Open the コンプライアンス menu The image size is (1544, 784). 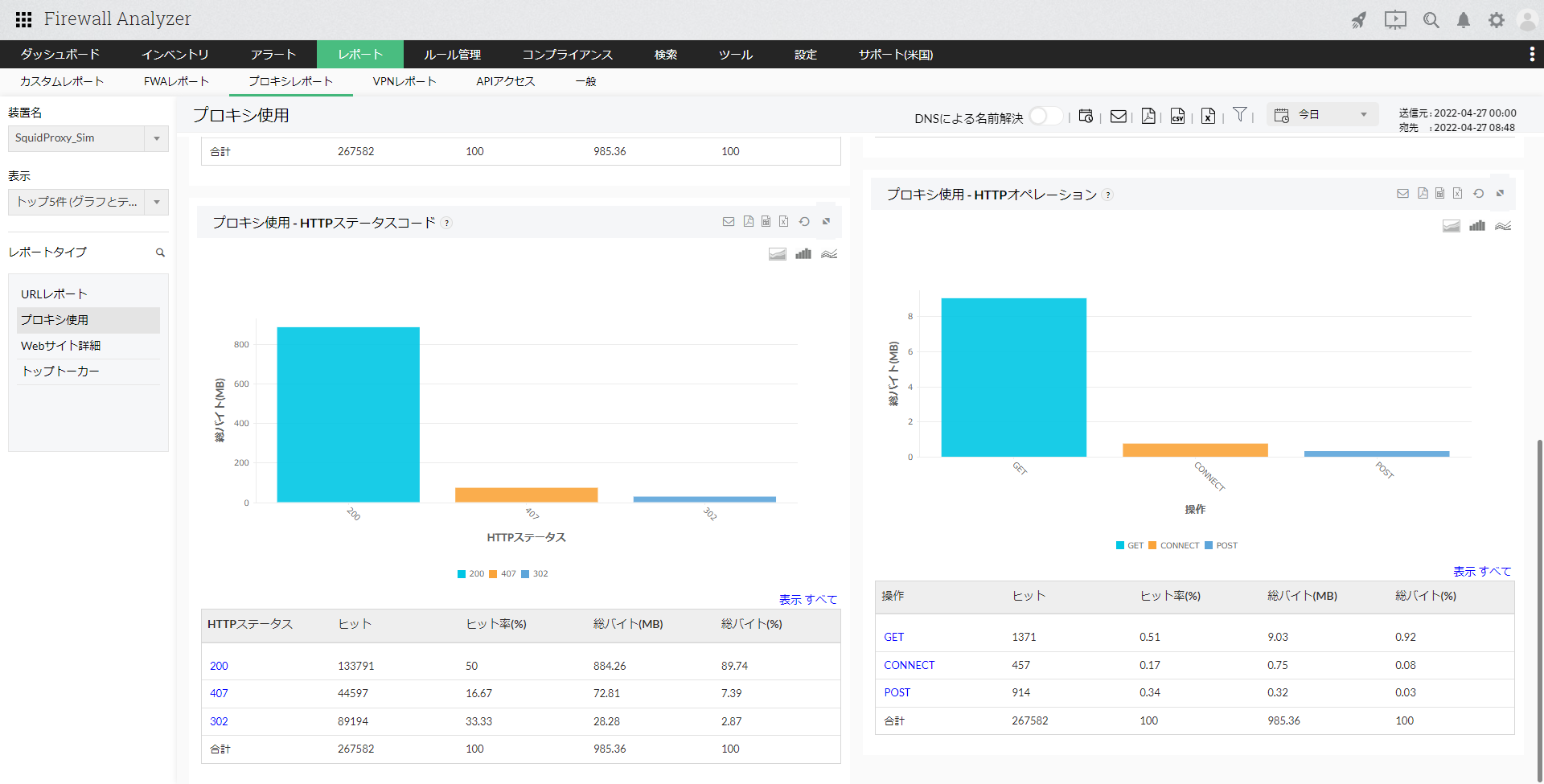tap(567, 55)
